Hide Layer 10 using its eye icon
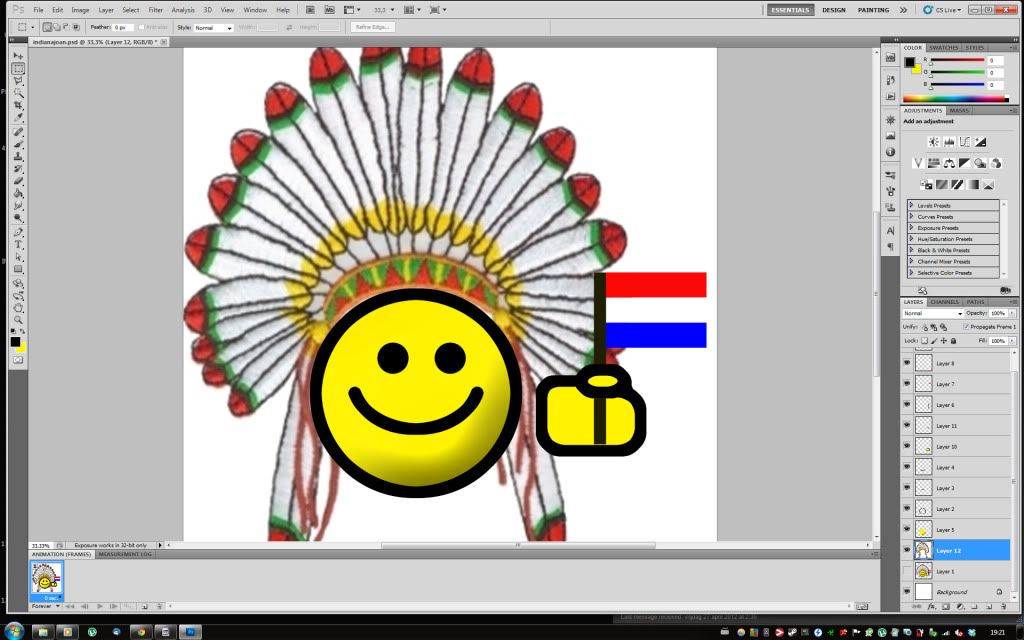Viewport: 1024px width, 640px height. point(906,446)
